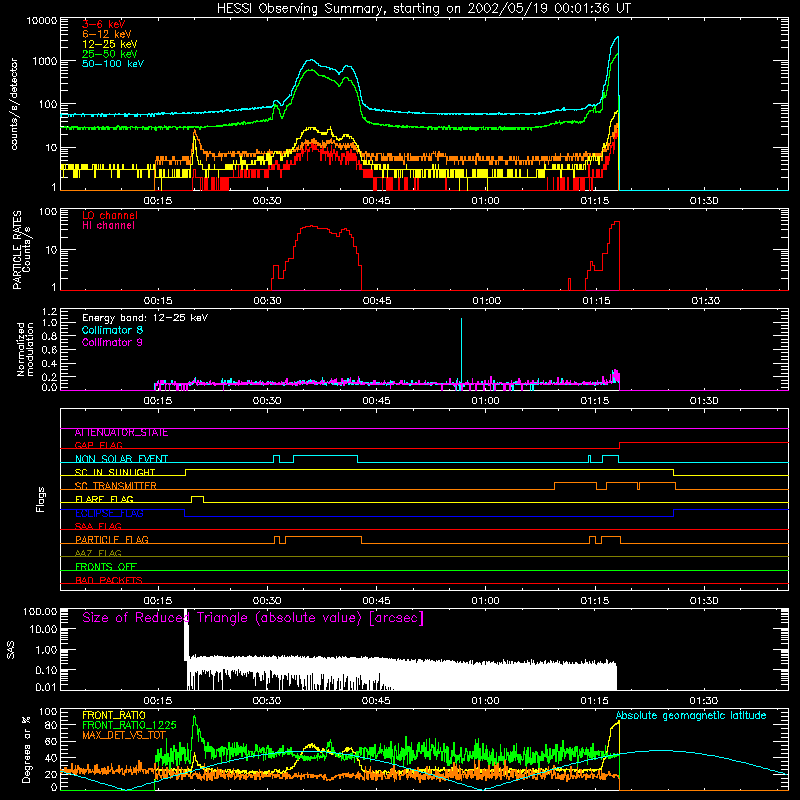Click the SC_IN_SUNLIGHT flag label
Screen dimensions: 800x800
pyautogui.click(x=115, y=472)
